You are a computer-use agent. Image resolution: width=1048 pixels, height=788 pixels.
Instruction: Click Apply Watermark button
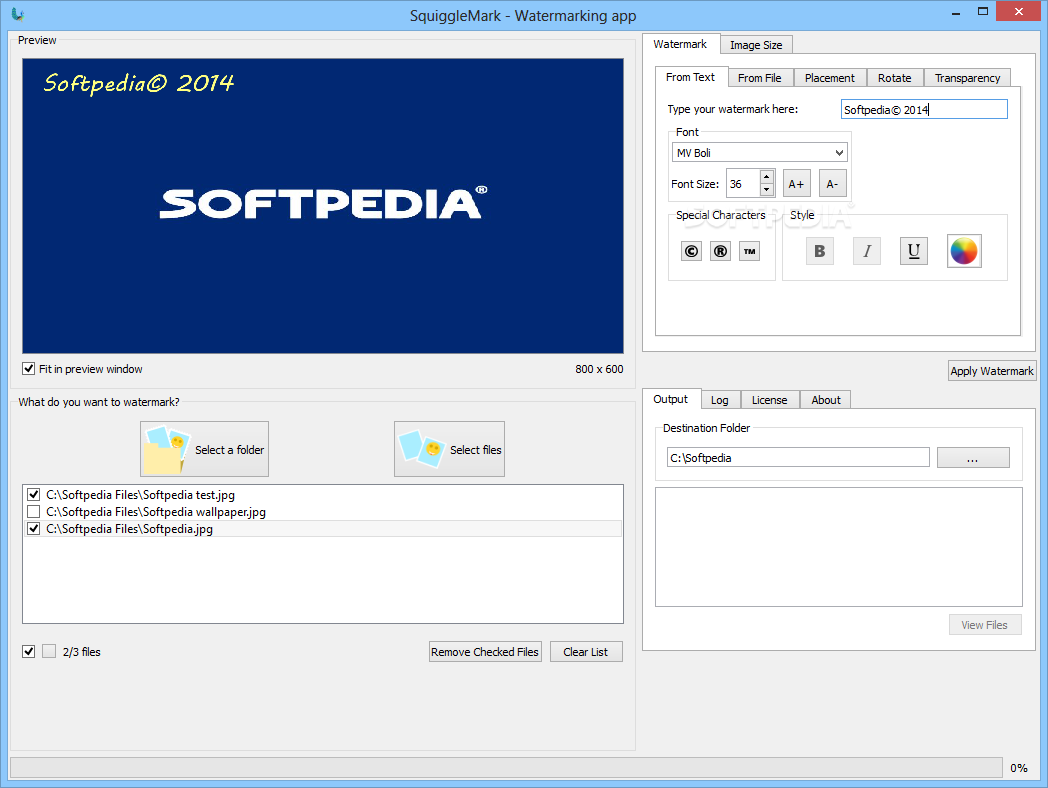[x=992, y=371]
